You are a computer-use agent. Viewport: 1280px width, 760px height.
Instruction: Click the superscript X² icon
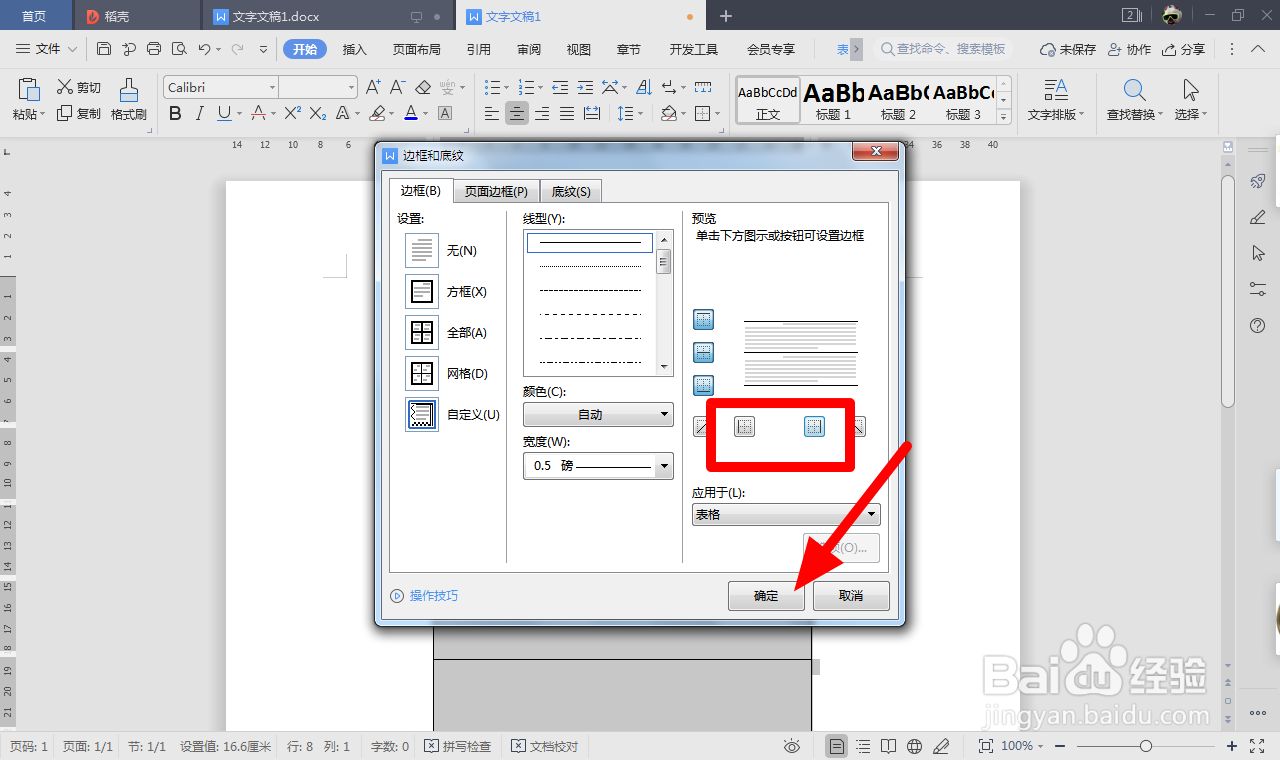[x=292, y=114]
